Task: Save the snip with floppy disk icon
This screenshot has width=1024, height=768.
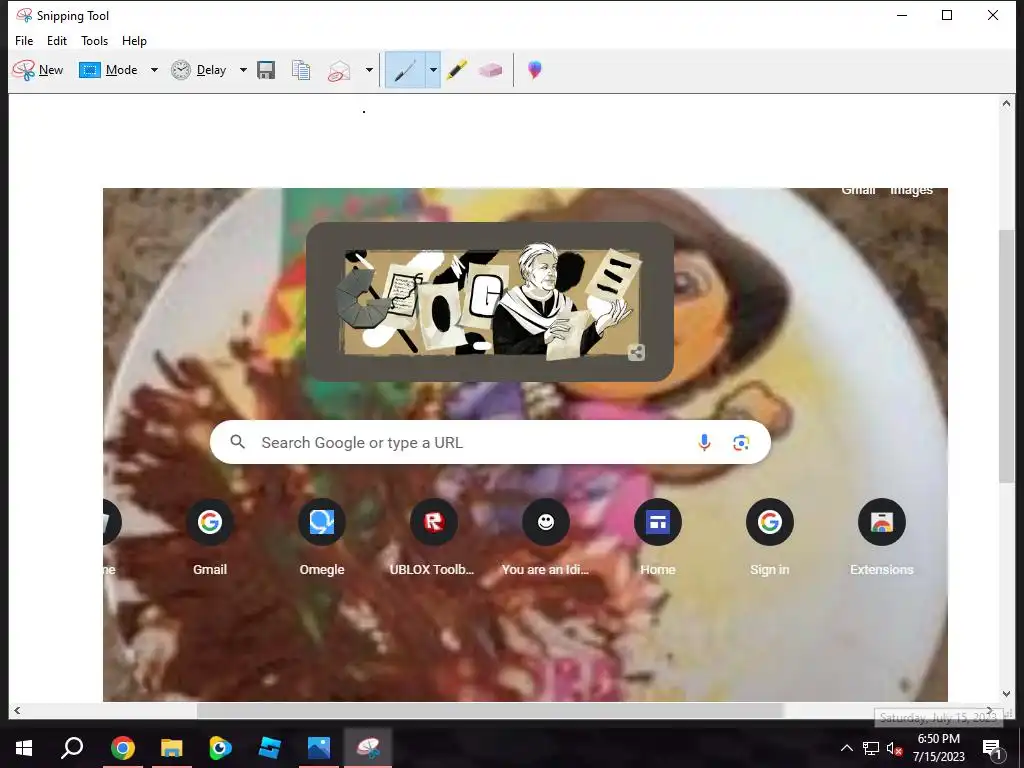Action: tap(266, 70)
